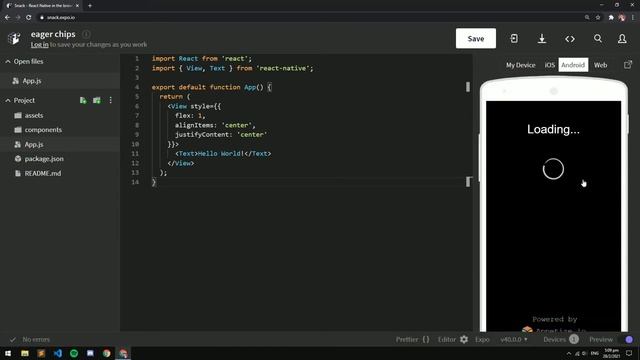Click the Devices count badge
This screenshot has height=360, width=640.
[x=573, y=339]
